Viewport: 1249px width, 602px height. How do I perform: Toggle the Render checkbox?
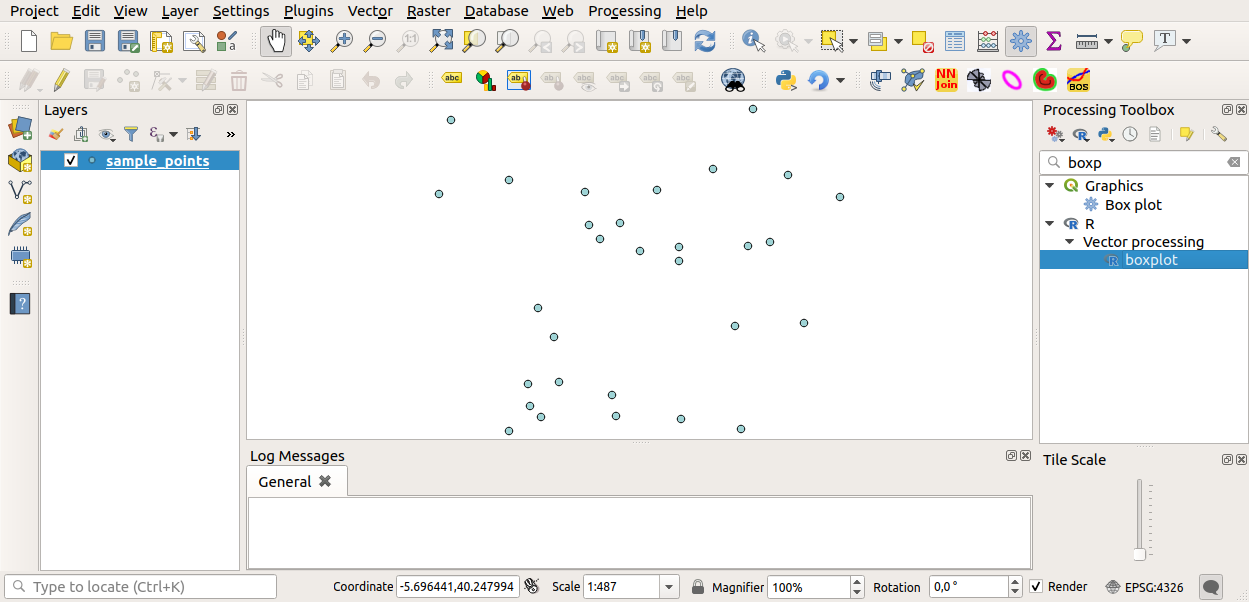(1036, 587)
